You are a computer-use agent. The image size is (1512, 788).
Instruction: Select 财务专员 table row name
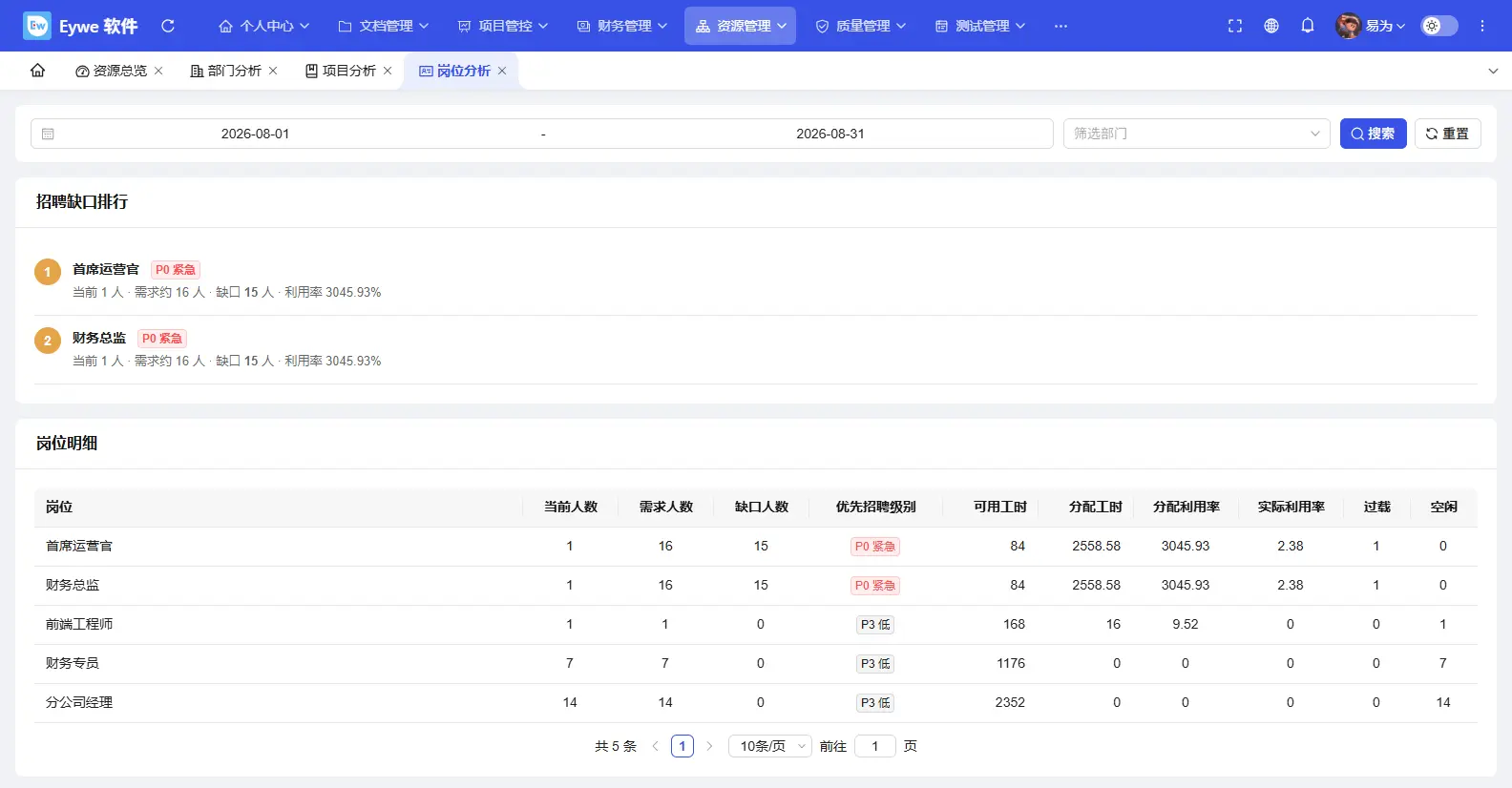point(73,663)
